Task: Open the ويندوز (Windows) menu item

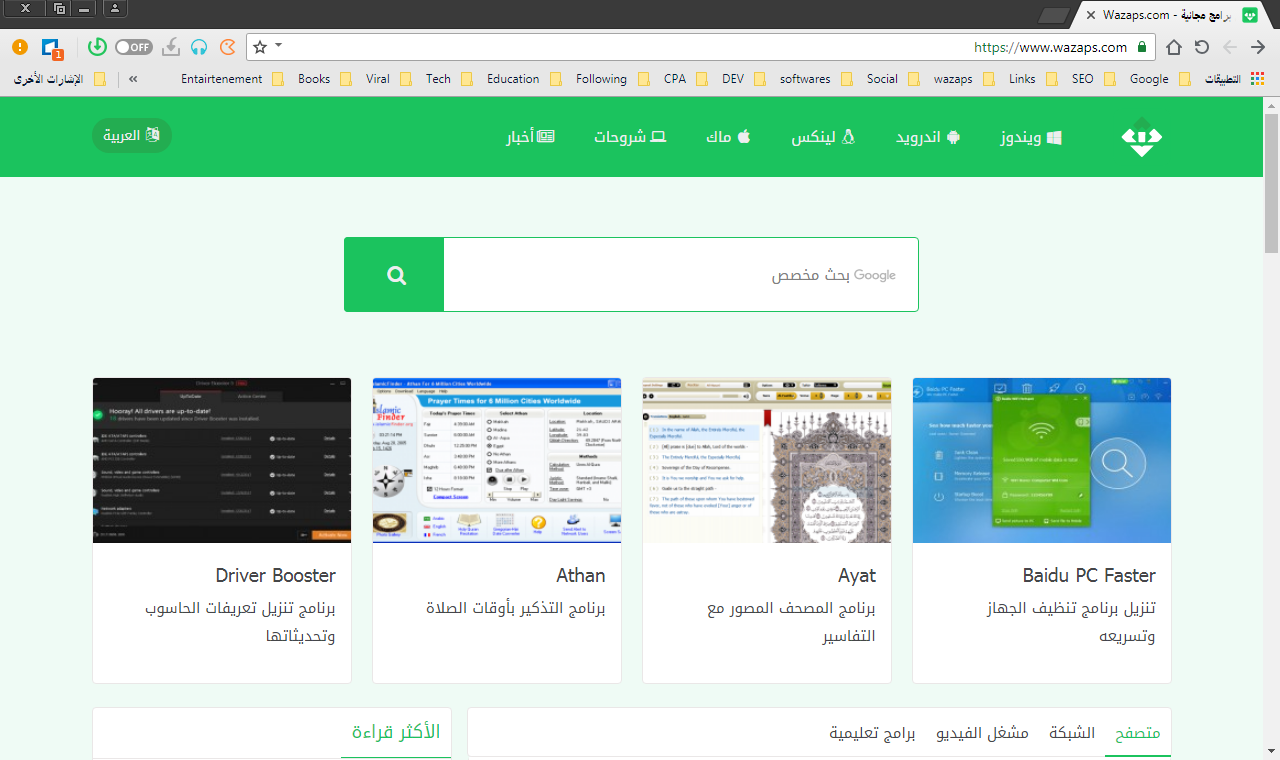Action: [1031, 137]
